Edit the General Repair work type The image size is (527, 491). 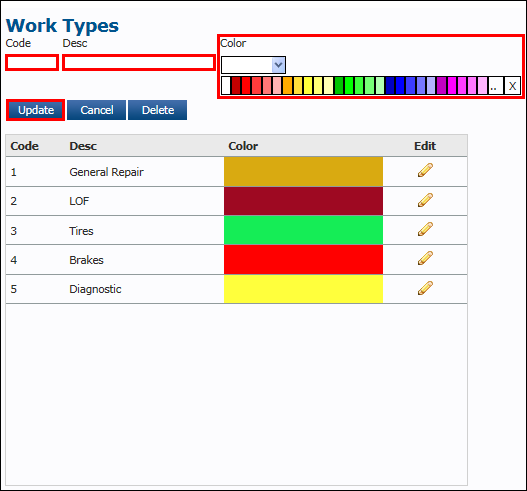(x=425, y=170)
